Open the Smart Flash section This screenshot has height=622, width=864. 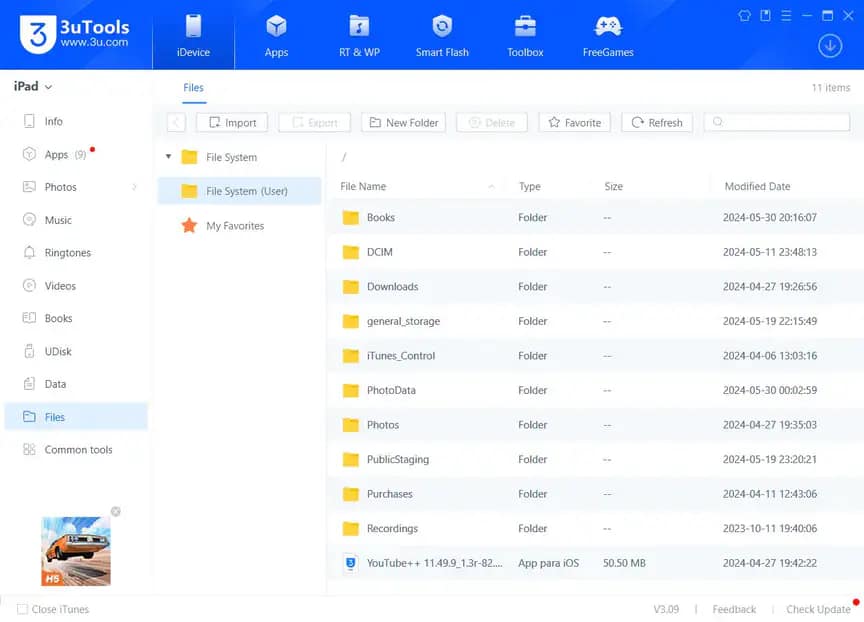pyautogui.click(x=442, y=33)
